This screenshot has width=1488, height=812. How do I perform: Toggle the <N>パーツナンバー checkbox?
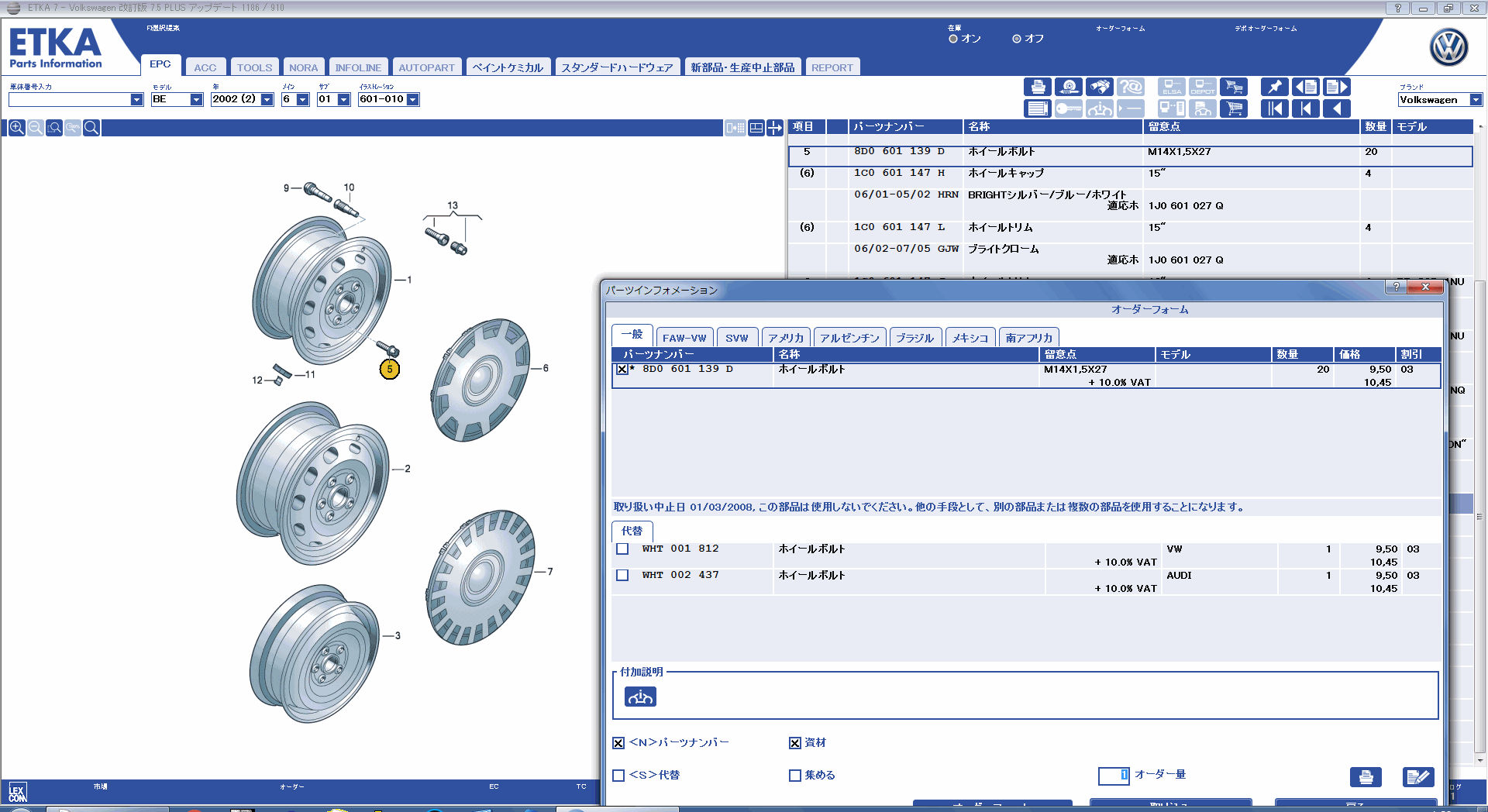[x=618, y=743]
